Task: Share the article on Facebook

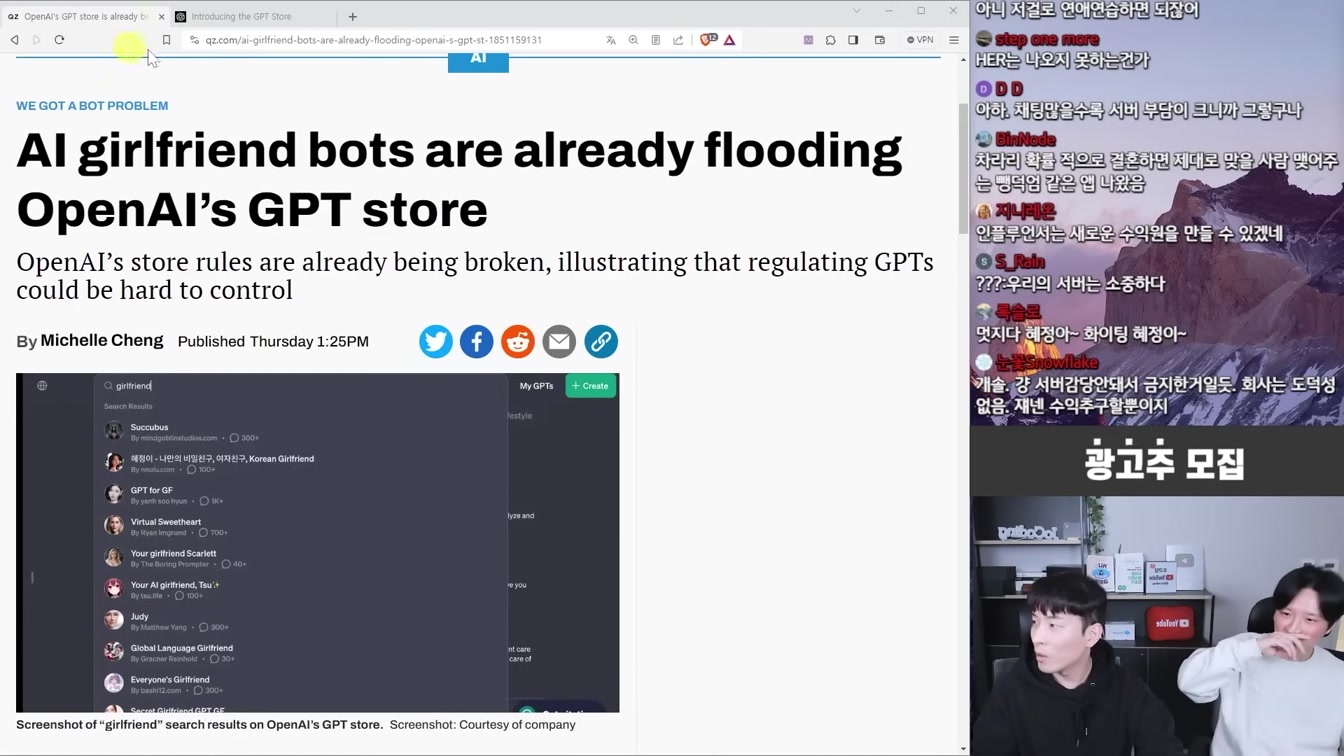Action: pos(477,342)
